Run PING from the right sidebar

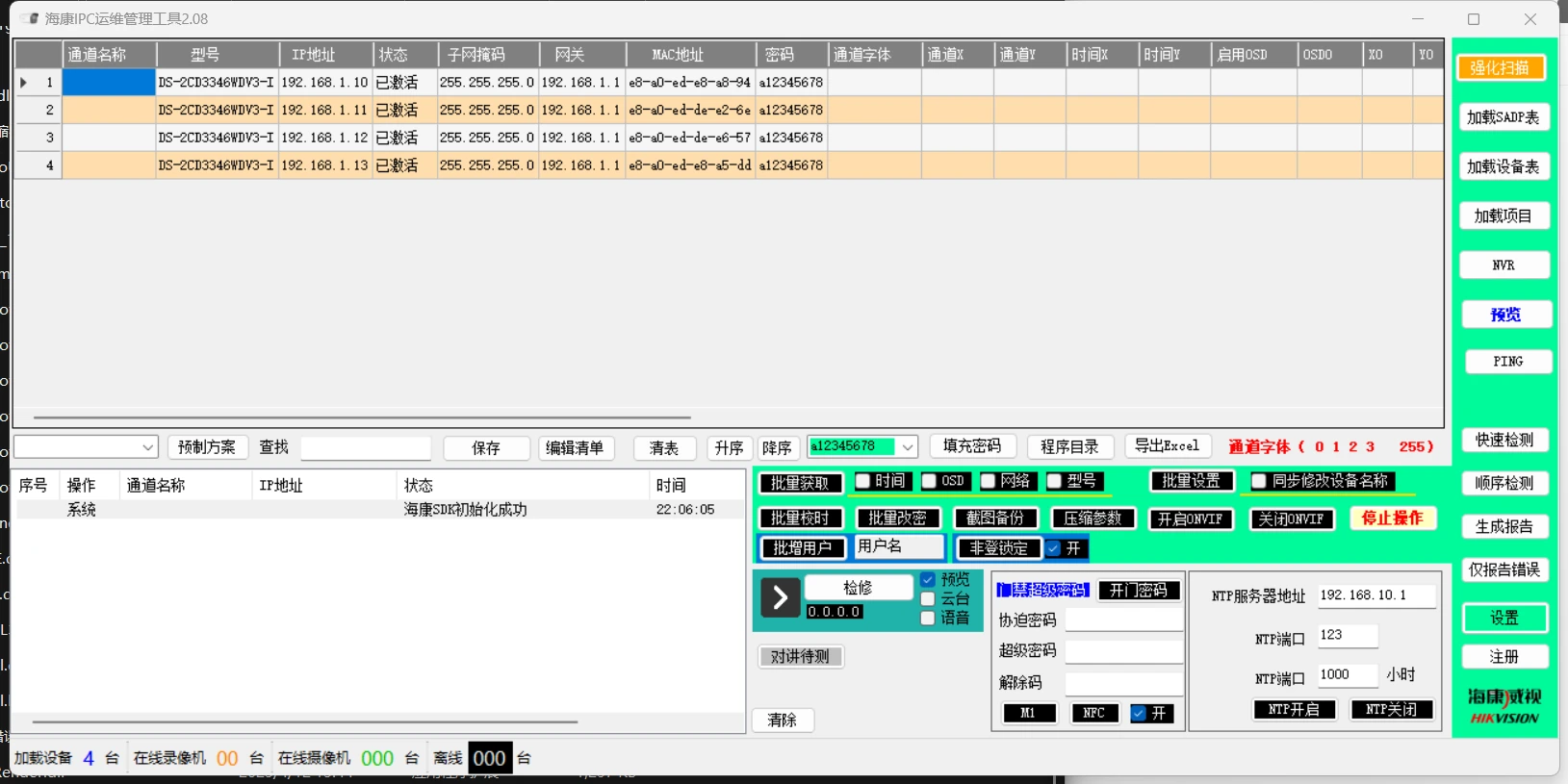[1507, 362]
